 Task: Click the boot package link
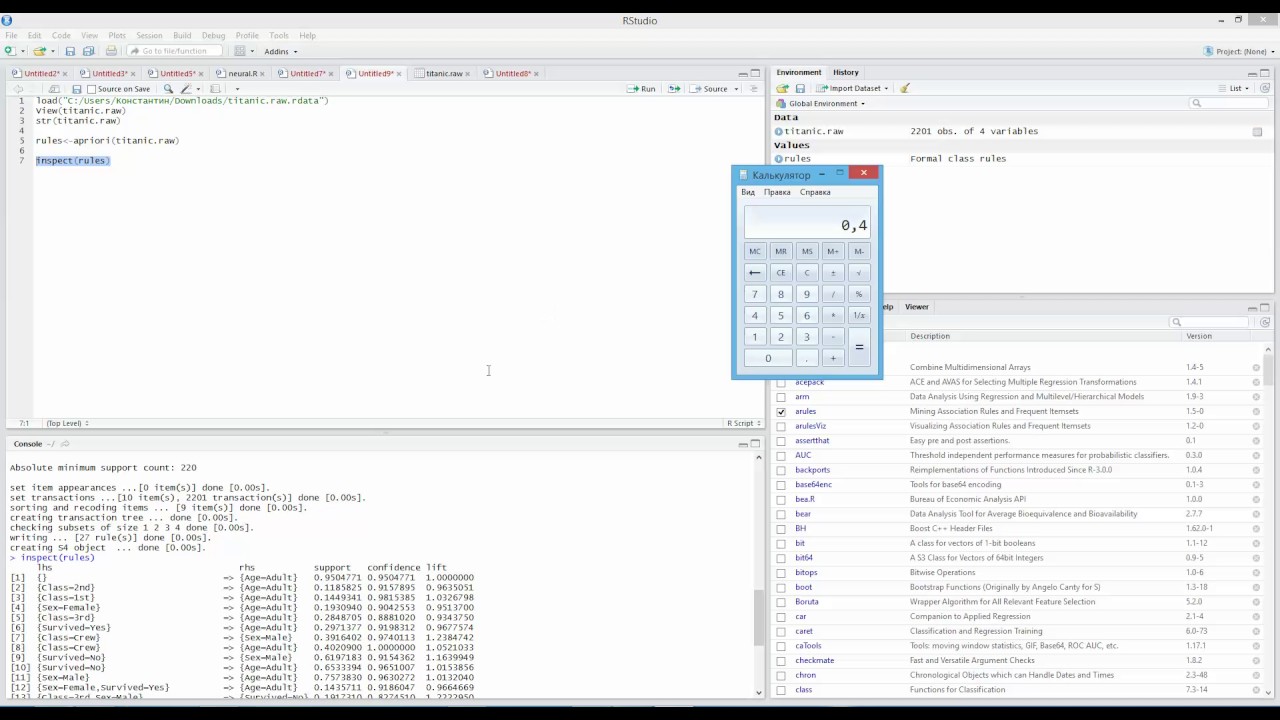[x=803, y=587]
